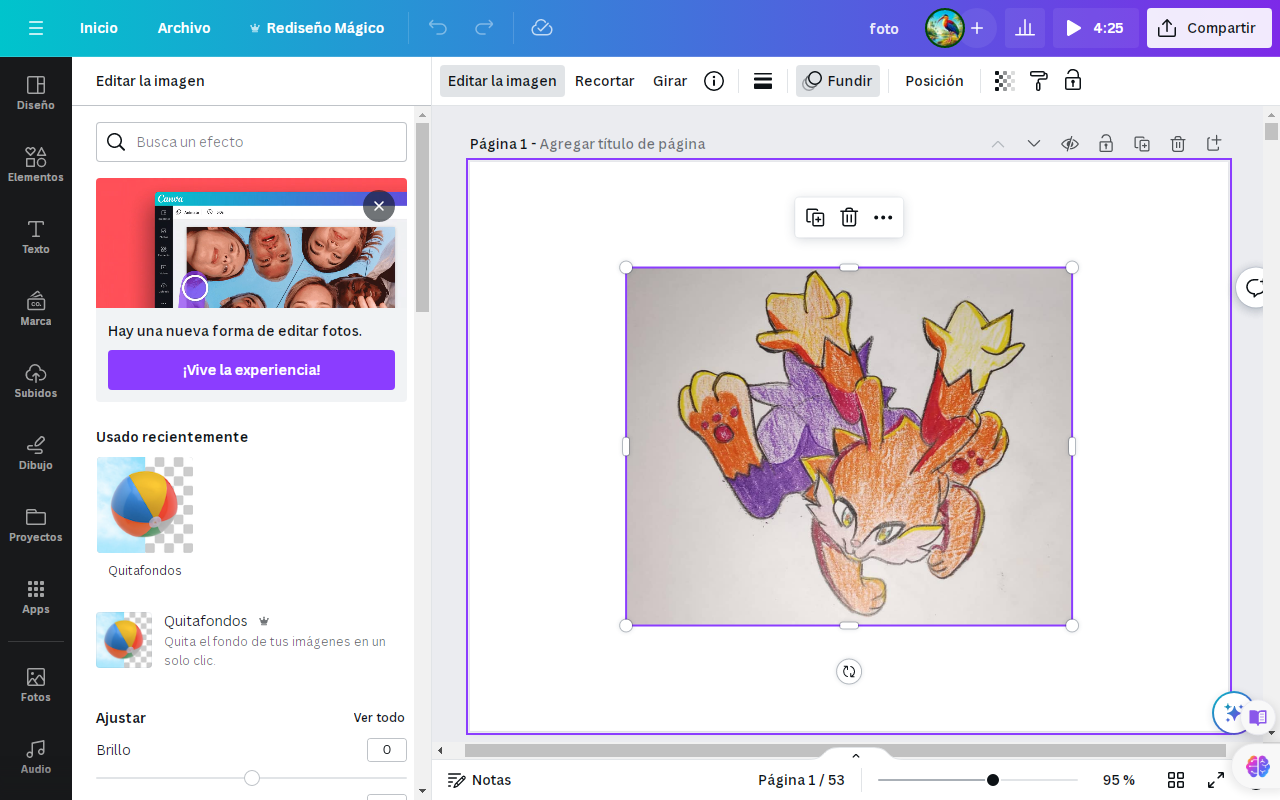This screenshot has width=1280, height=800.
Task: Toggle Fundir blend option
Action: coord(838,81)
